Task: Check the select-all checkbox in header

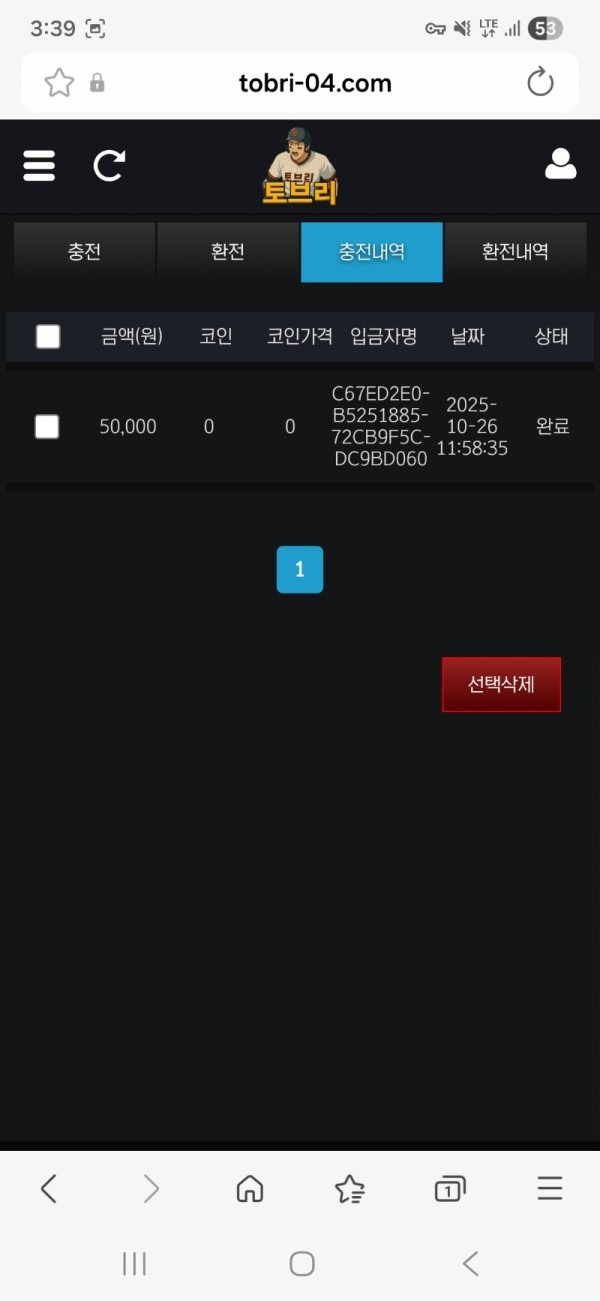Action: point(48,336)
